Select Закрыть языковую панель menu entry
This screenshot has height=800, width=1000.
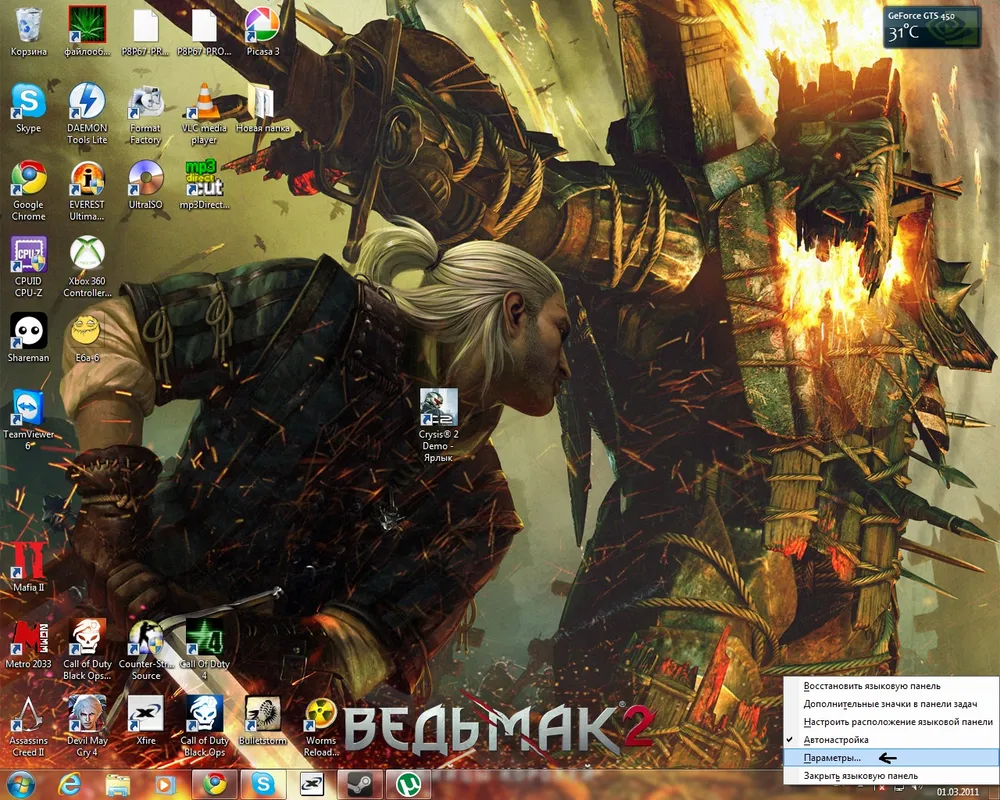point(860,776)
